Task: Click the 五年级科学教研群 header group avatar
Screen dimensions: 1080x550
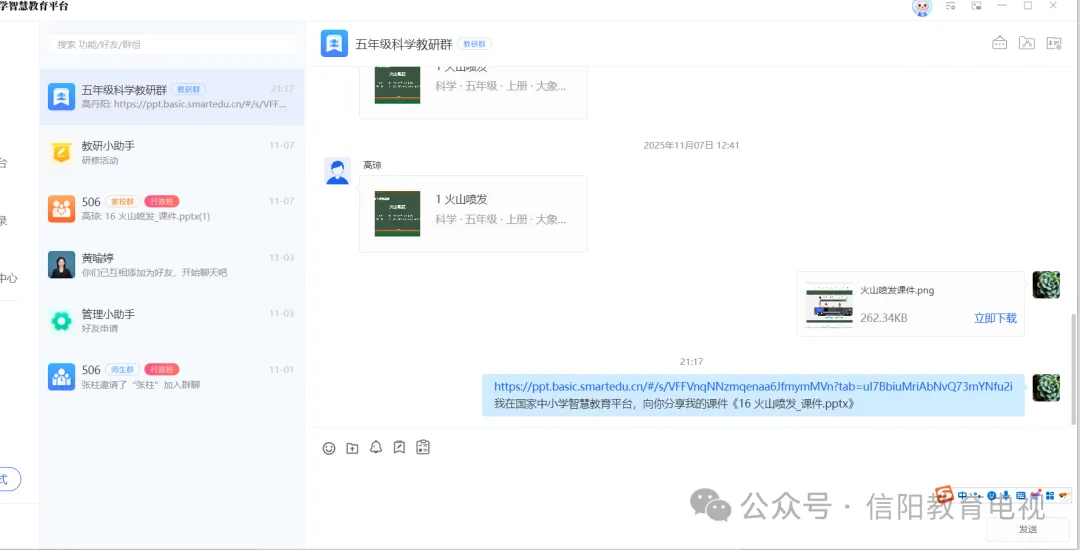Action: tap(334, 43)
